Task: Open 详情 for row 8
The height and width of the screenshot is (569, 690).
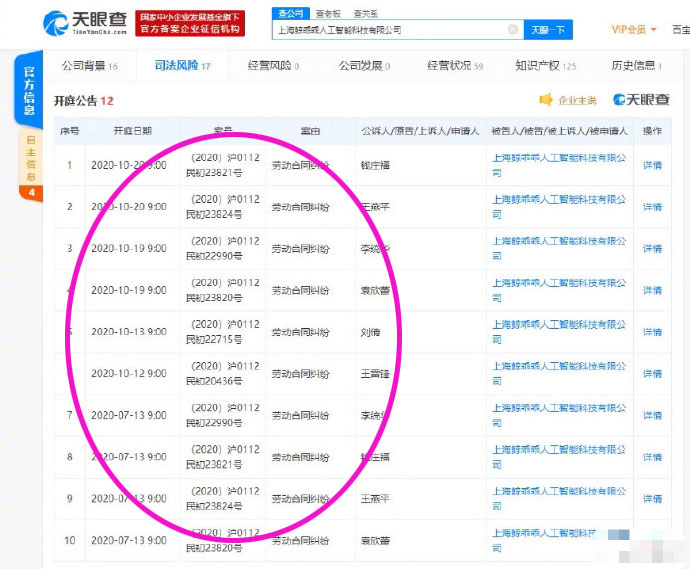Action: coord(652,457)
